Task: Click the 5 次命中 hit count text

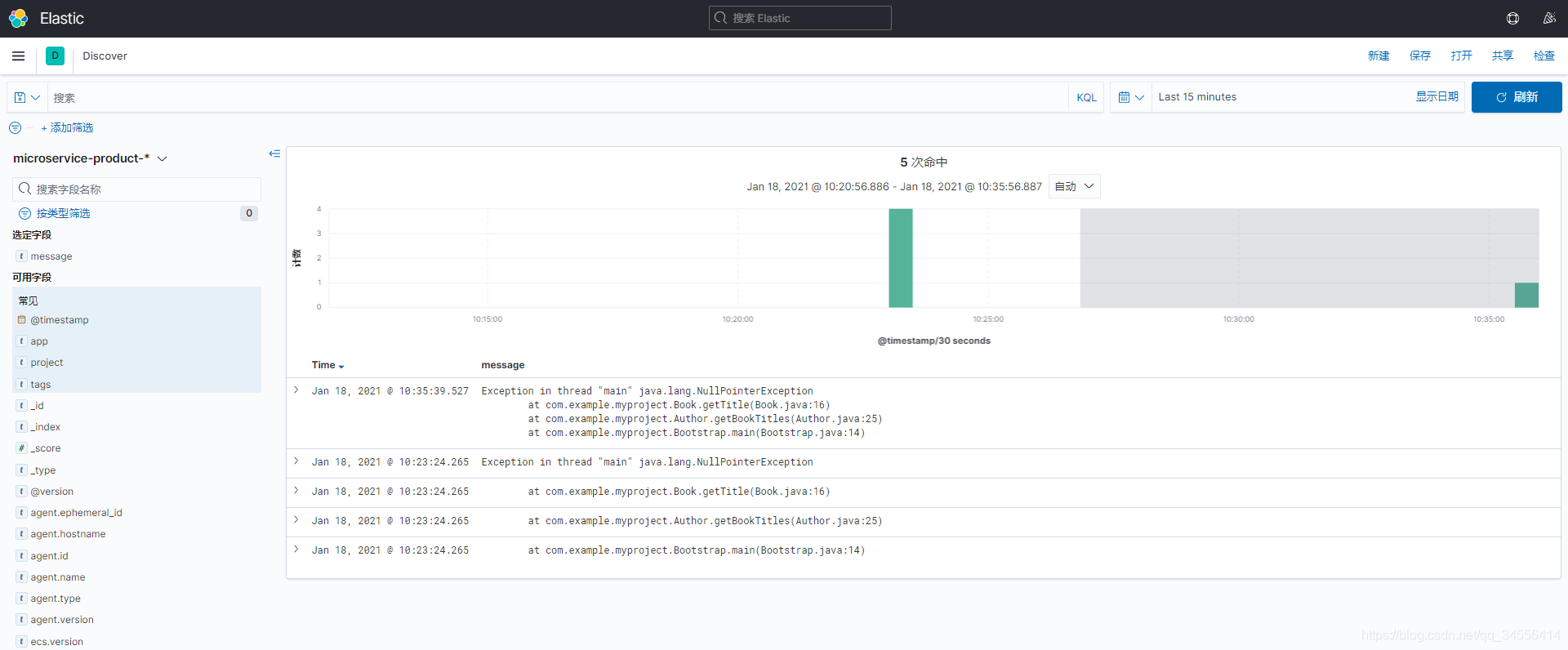Action: click(924, 162)
